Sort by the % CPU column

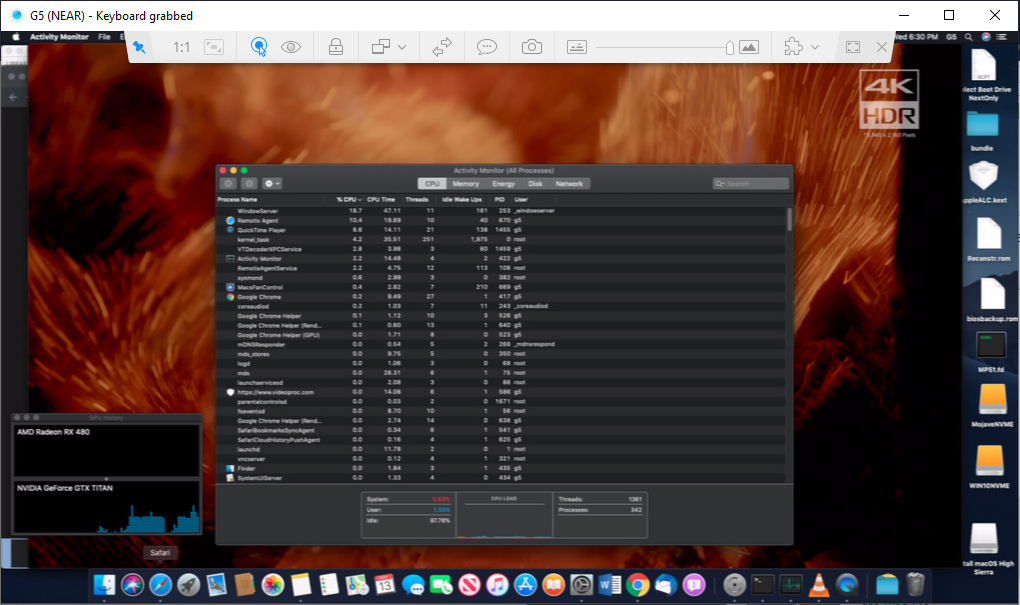click(x=349, y=200)
